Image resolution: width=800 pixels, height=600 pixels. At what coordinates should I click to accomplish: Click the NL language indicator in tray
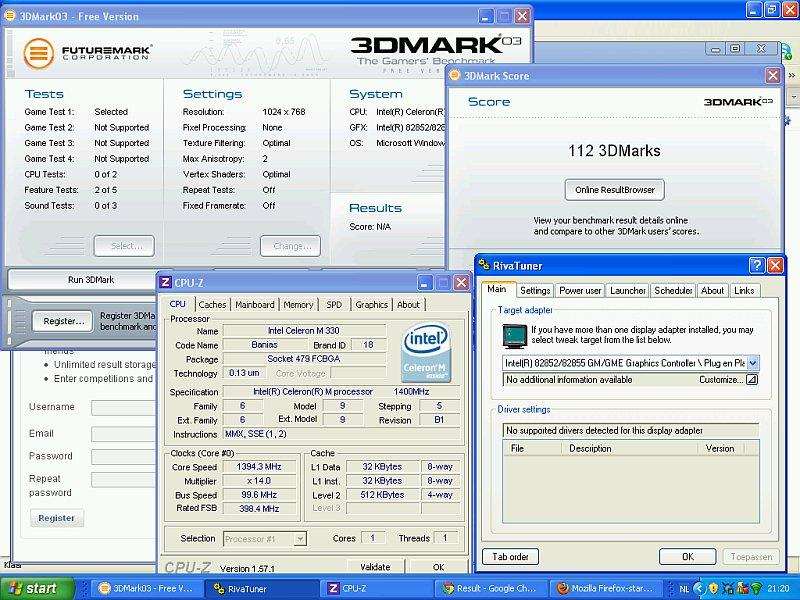click(x=684, y=589)
